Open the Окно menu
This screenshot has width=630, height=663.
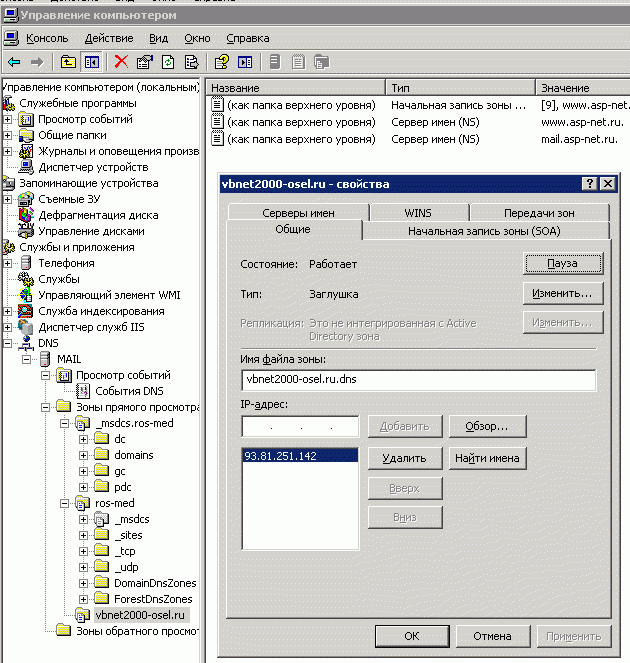(197, 38)
